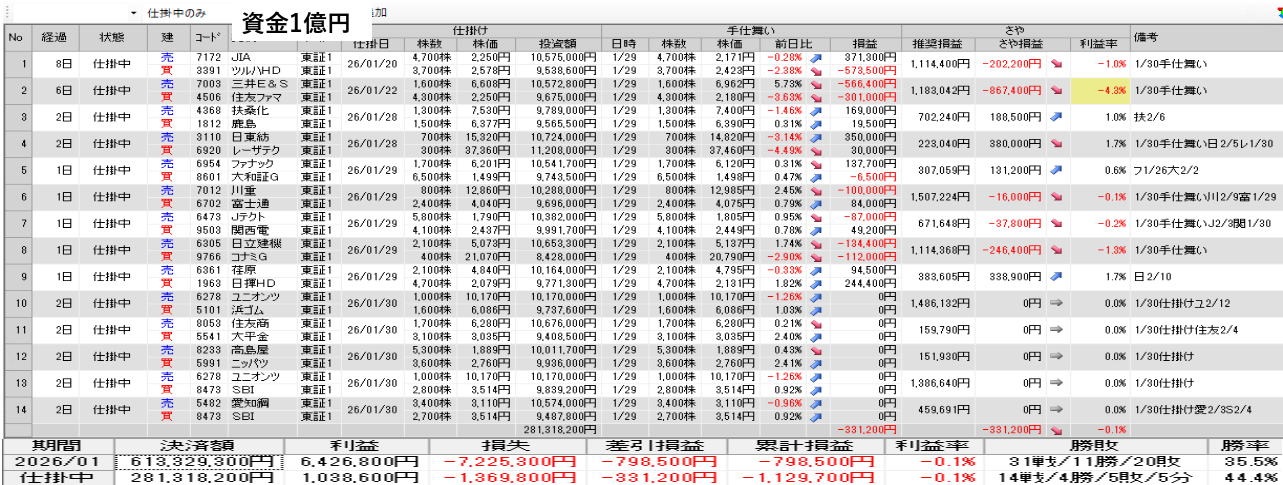Select row number 5 header

15,171
